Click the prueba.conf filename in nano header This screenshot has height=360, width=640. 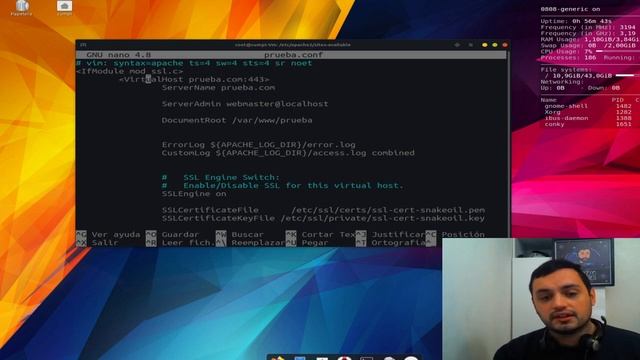click(x=293, y=55)
